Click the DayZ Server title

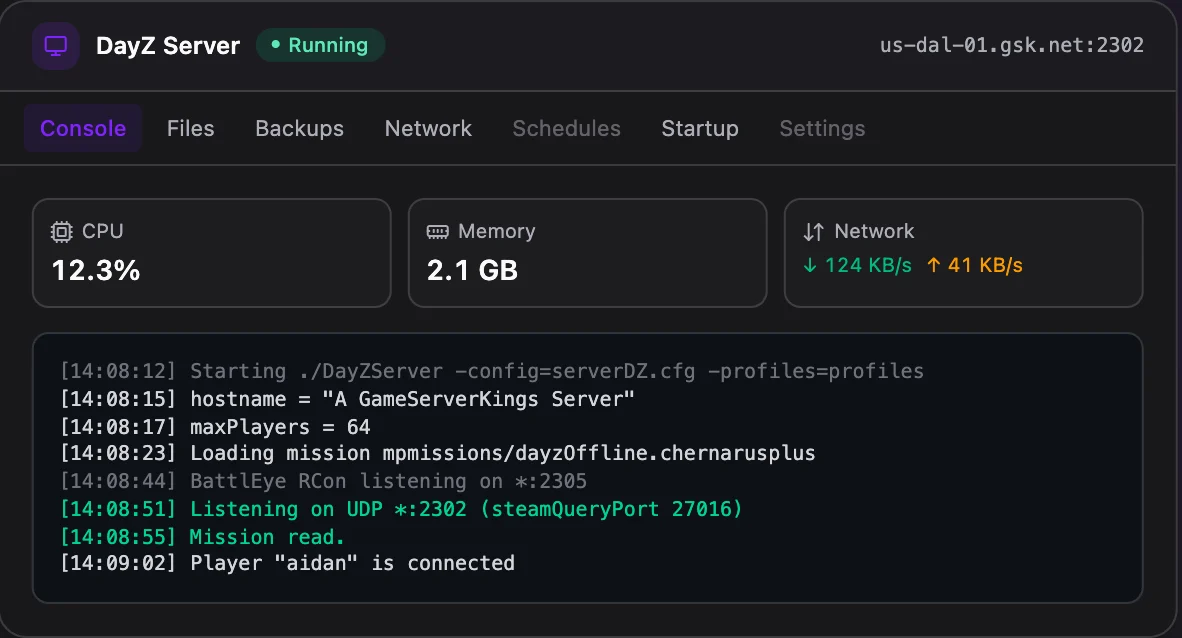(x=168, y=46)
